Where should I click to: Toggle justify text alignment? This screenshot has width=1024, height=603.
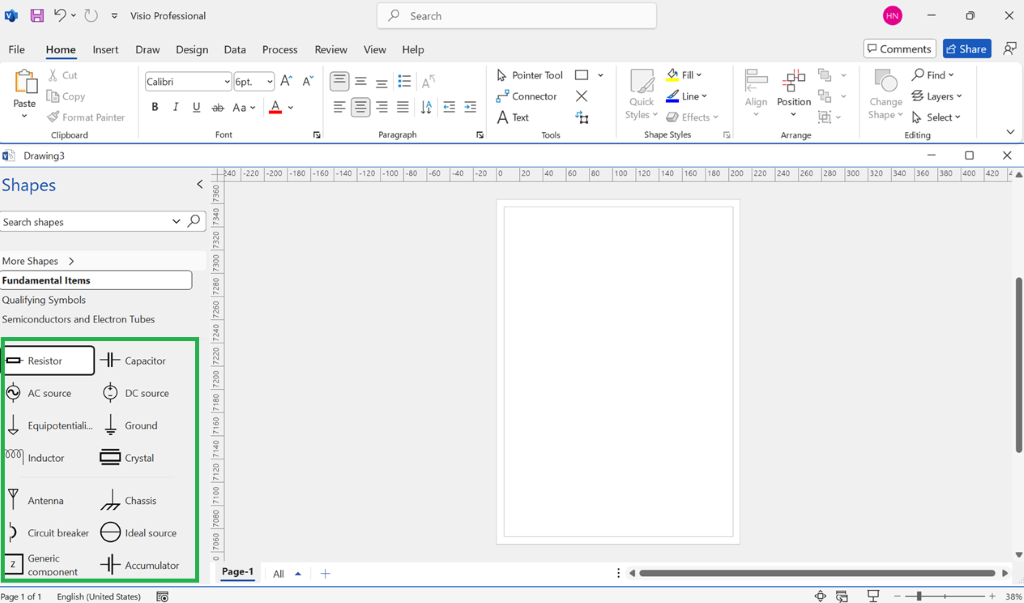(x=403, y=107)
